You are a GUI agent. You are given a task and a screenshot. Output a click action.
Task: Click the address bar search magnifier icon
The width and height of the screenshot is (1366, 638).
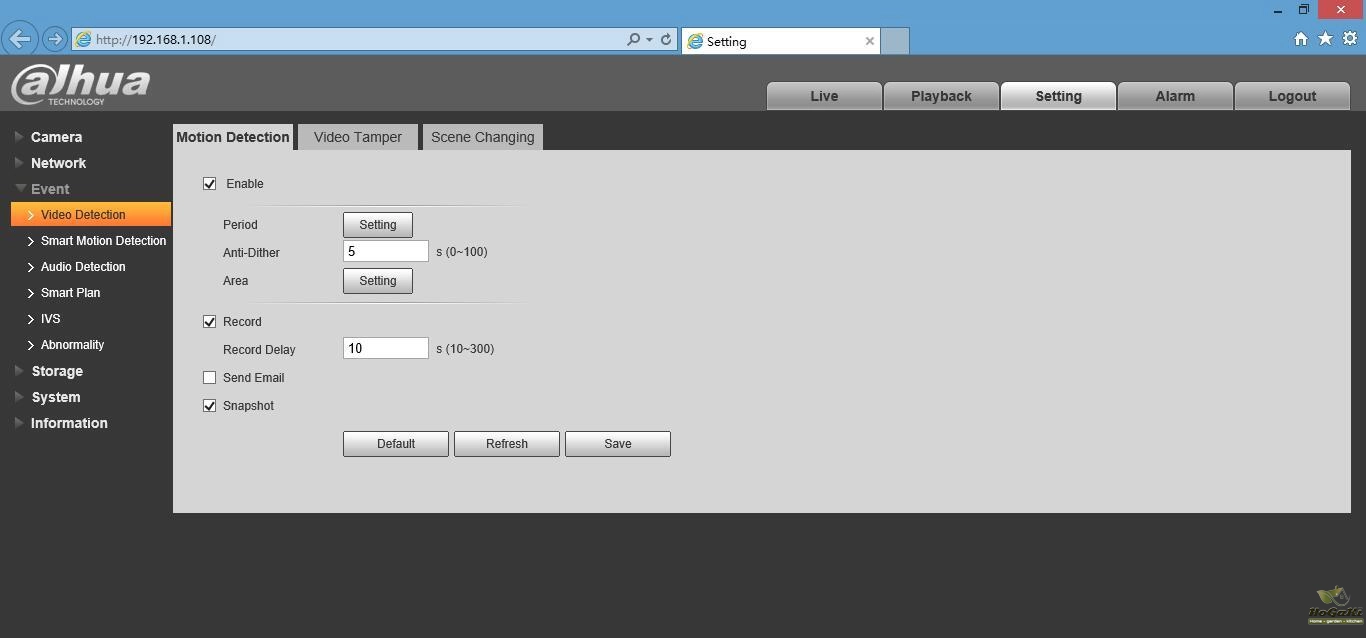tap(633, 40)
